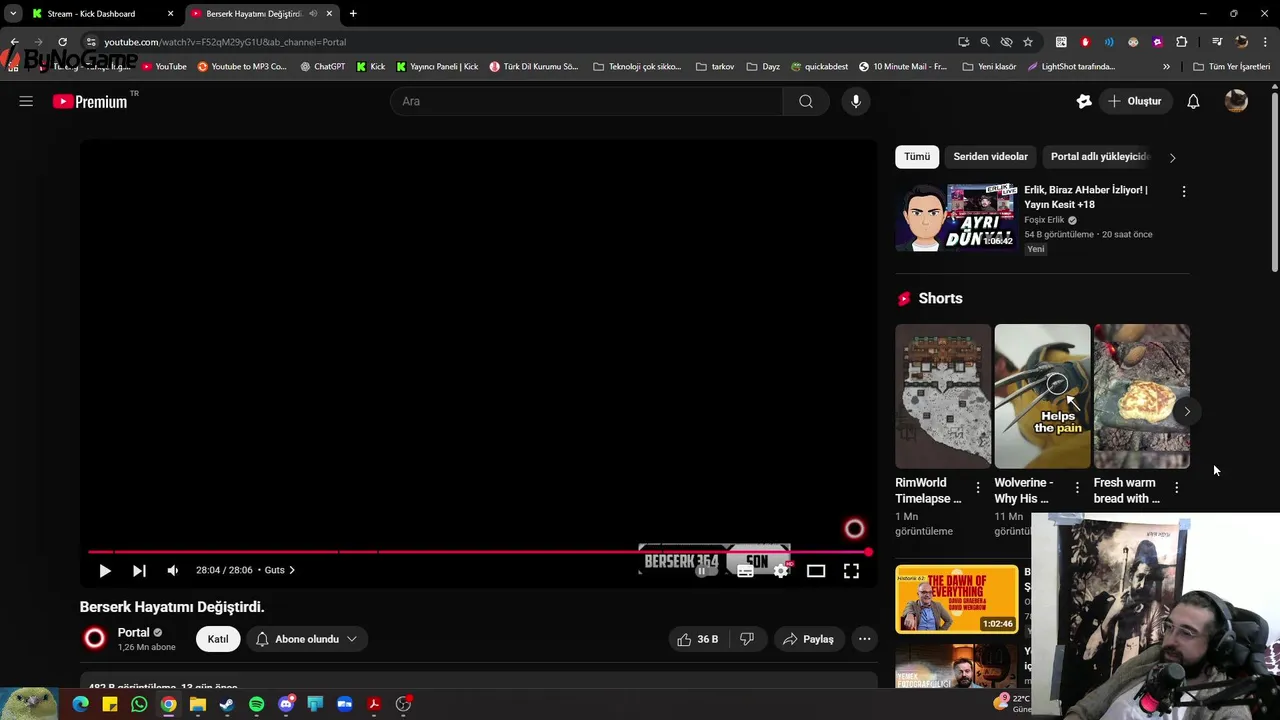Focus the Ara search field
This screenshot has height=720, width=1280.
click(586, 101)
